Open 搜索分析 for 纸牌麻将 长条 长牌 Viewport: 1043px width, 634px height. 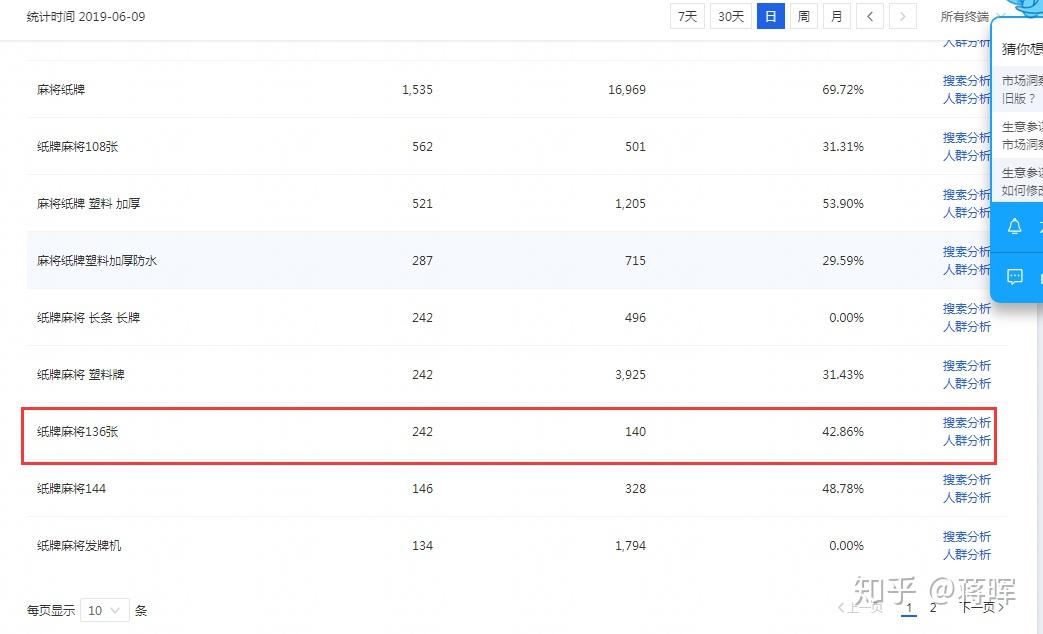[967, 309]
